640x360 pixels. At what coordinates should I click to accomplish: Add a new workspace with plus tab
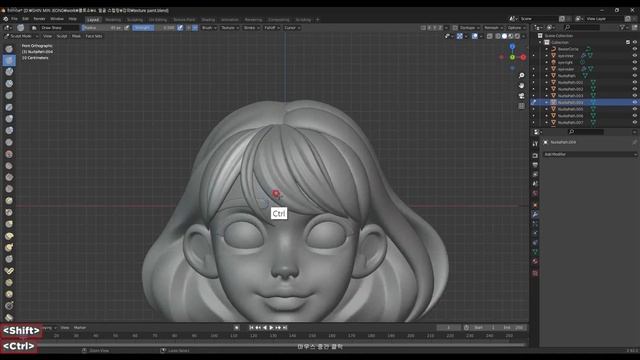(318, 20)
